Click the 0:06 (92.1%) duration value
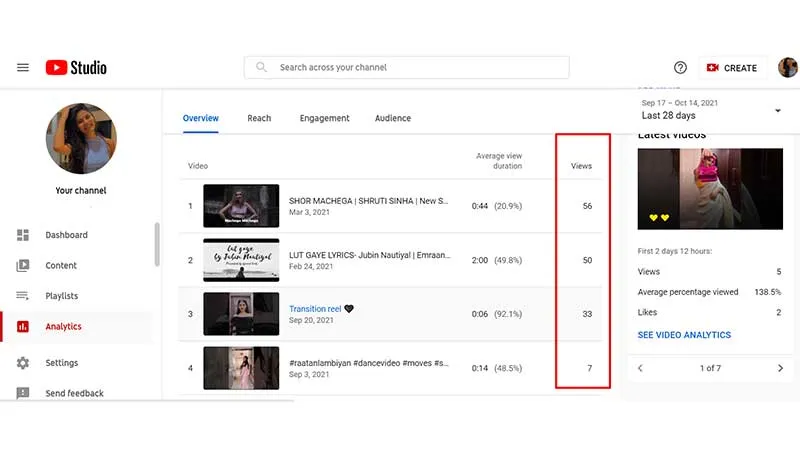Viewport: 800px width, 450px height. 497,314
